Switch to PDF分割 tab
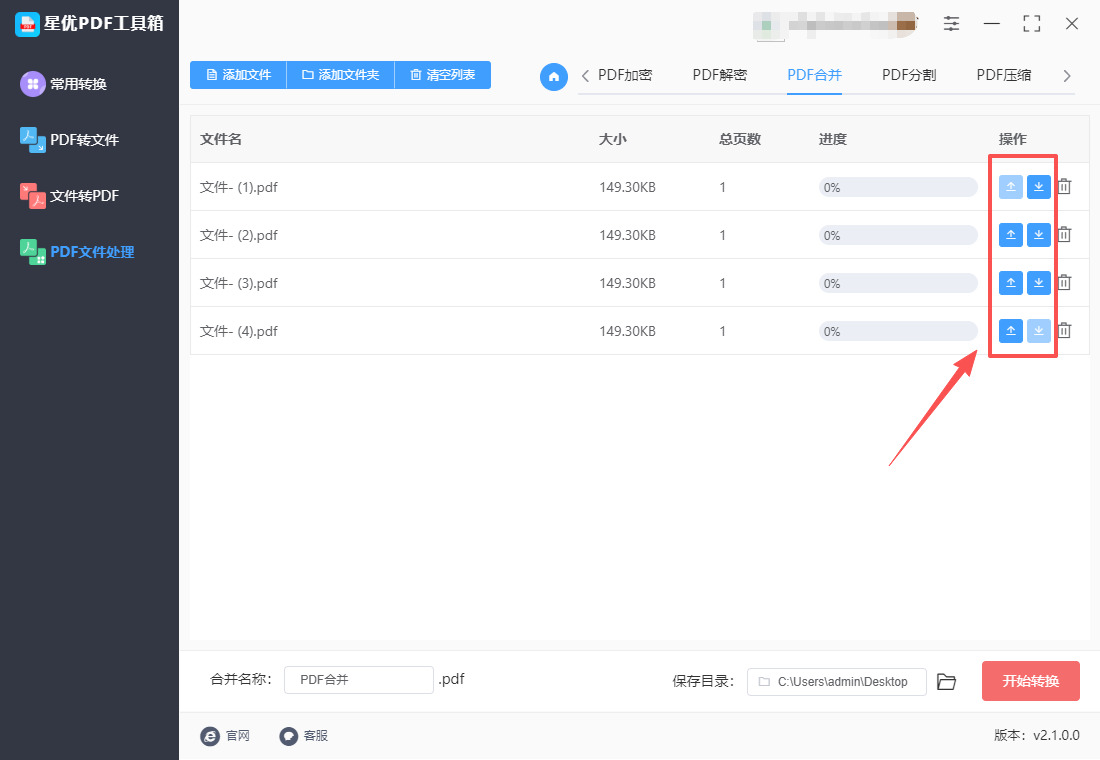Image resolution: width=1100 pixels, height=760 pixels. 909,75
